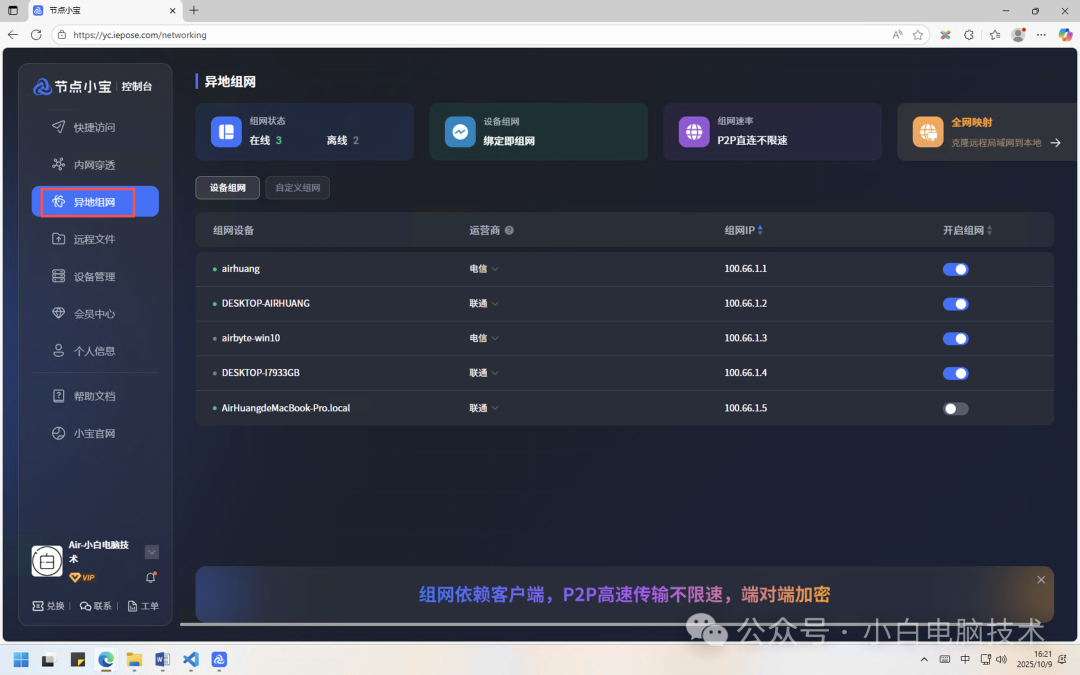Click the 全网映射 orange icon
The image size is (1080, 675).
click(x=928, y=132)
